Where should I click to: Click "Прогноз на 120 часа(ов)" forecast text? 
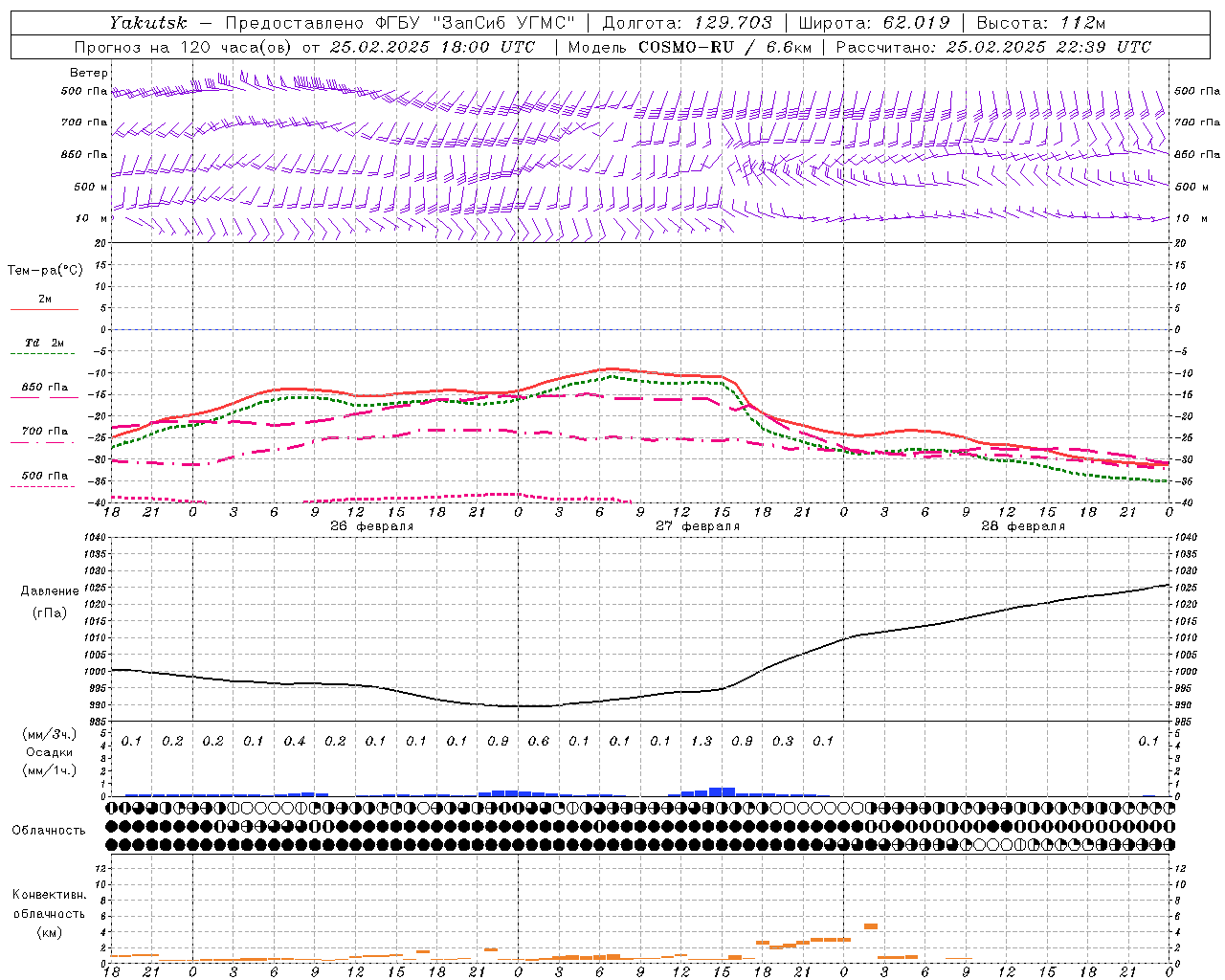184,47
